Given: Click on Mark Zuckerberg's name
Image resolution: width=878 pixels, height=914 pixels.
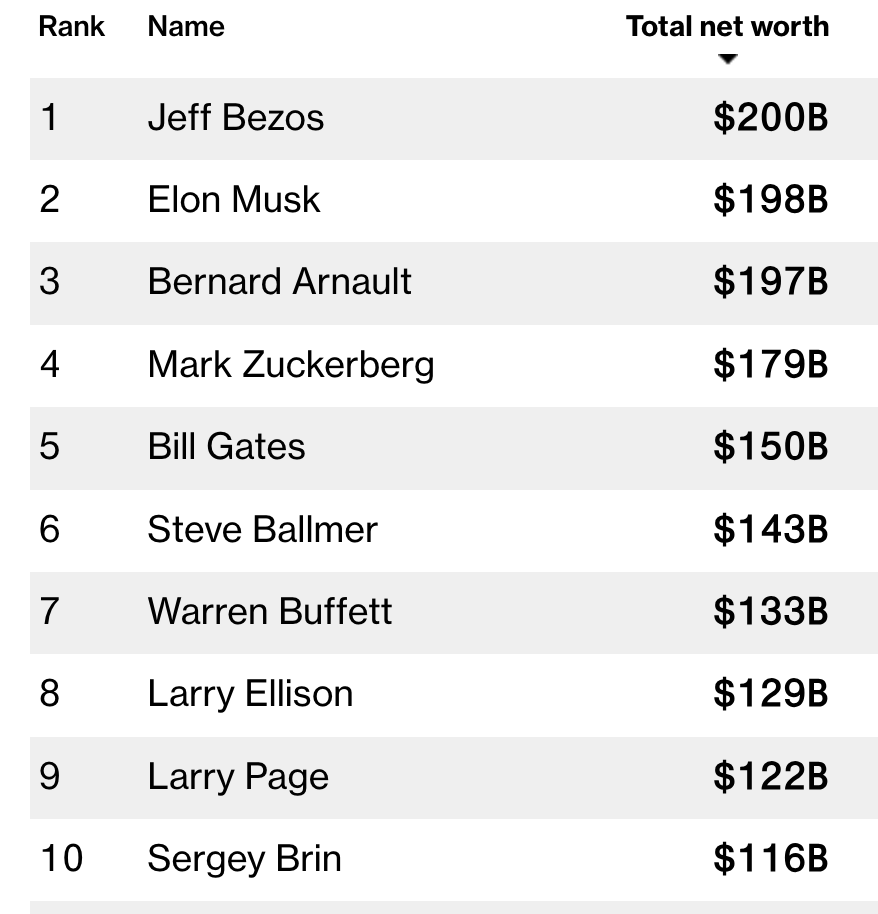Looking at the screenshot, I should (291, 365).
